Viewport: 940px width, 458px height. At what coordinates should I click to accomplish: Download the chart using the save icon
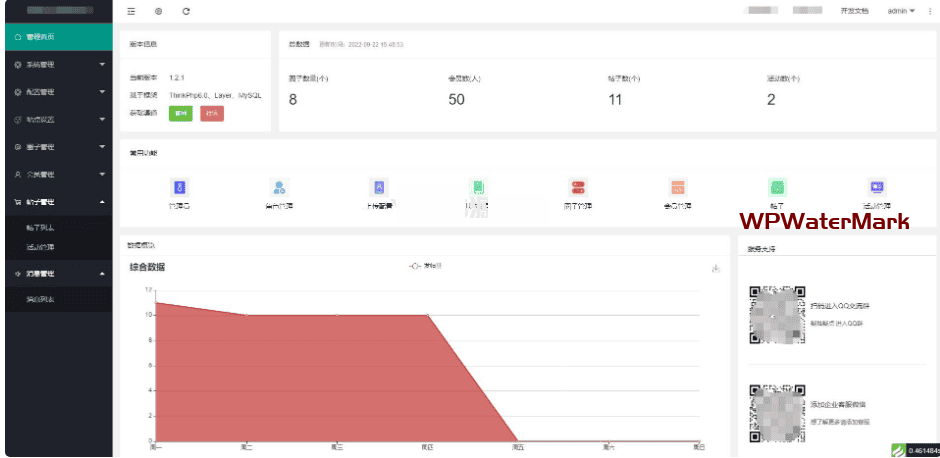click(716, 268)
